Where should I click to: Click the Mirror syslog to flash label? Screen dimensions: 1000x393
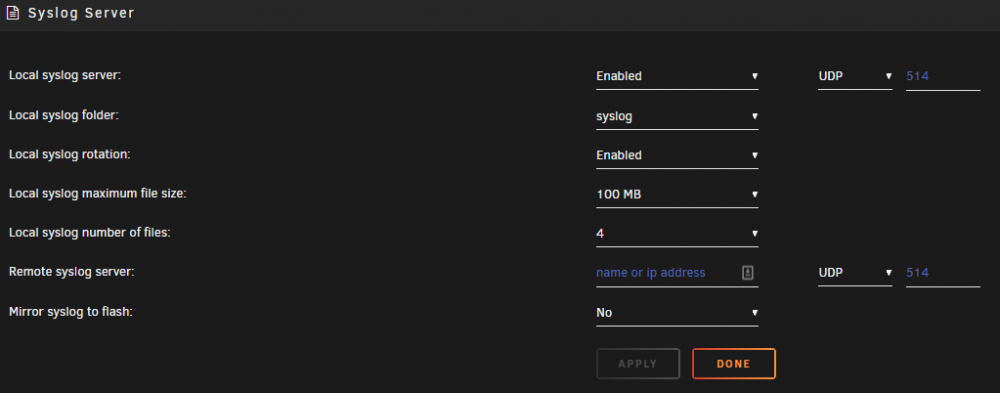point(71,312)
